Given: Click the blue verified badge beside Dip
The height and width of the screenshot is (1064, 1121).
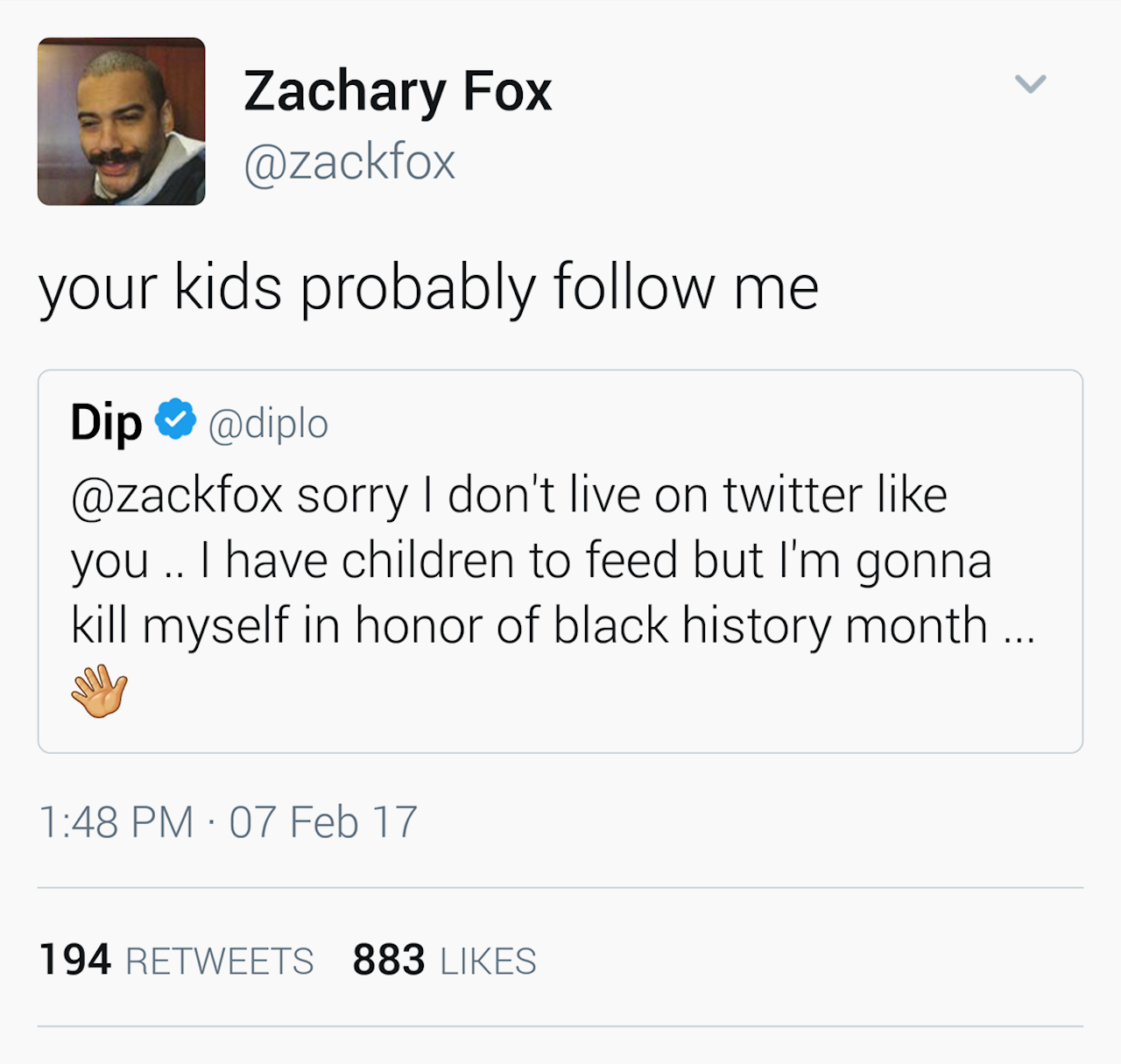Looking at the screenshot, I should [x=175, y=419].
